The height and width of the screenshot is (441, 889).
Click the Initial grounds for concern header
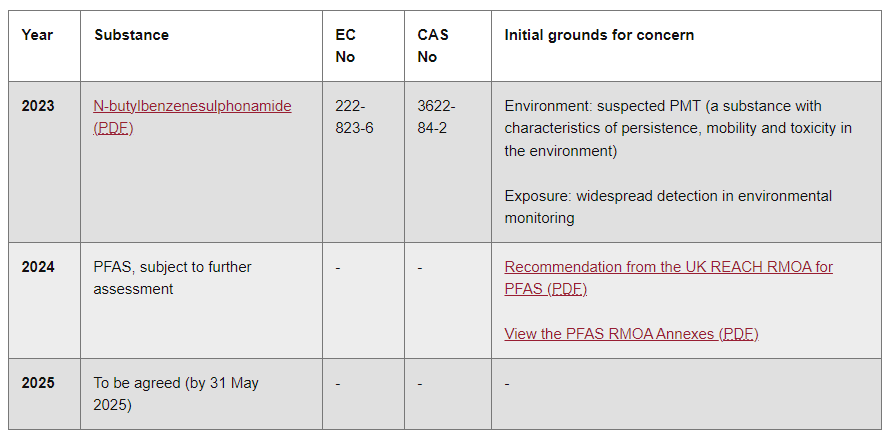click(x=599, y=35)
